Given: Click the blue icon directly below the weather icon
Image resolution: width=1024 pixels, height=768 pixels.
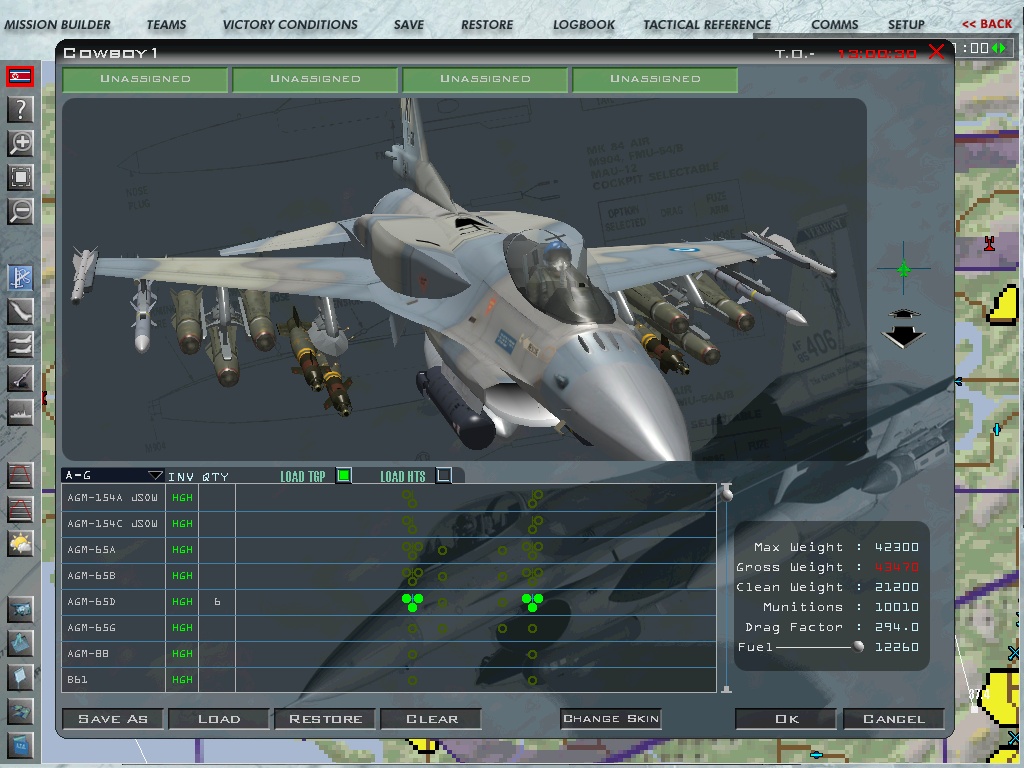Looking at the screenshot, I should tap(20, 610).
